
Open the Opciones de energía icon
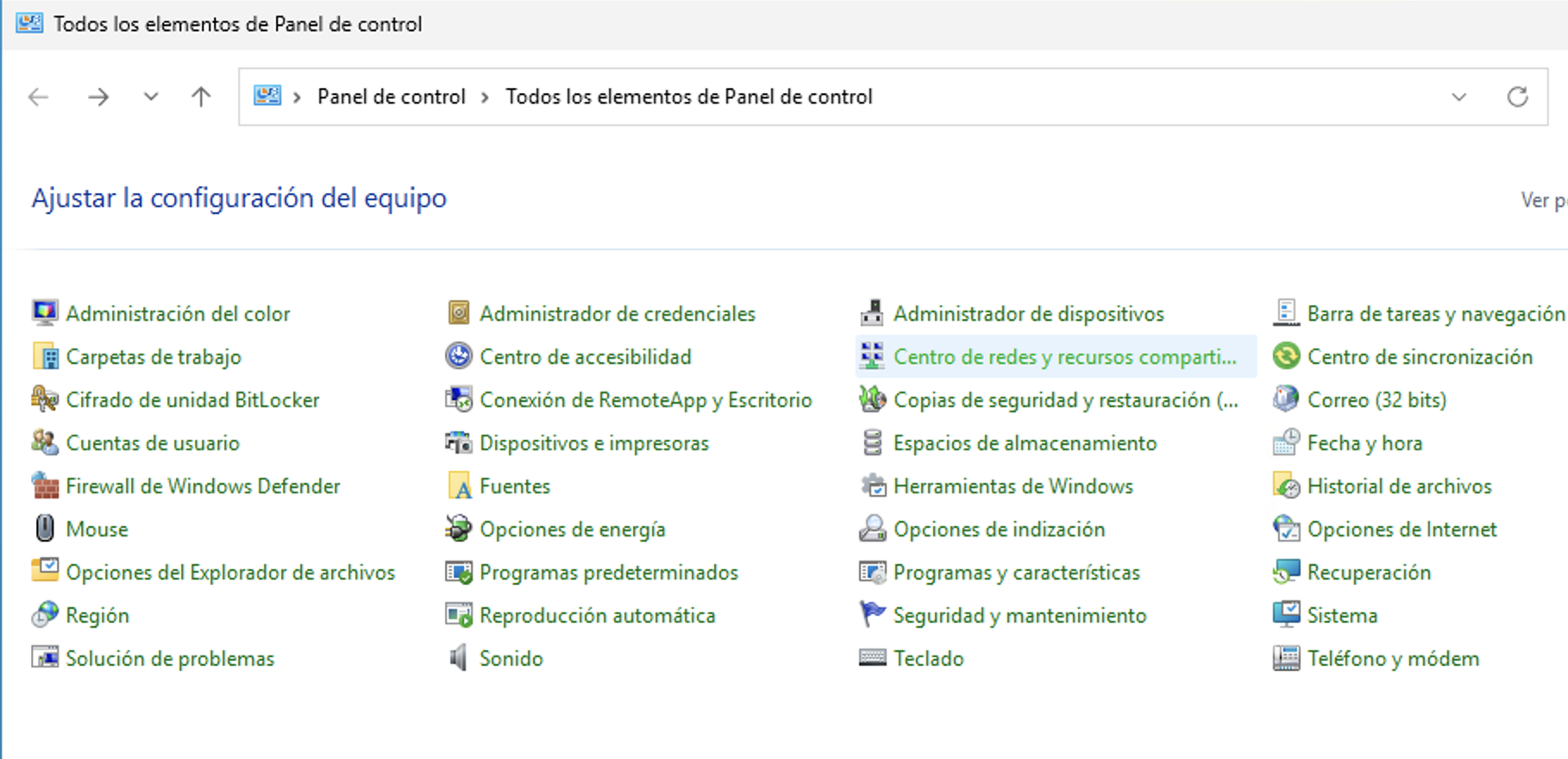click(x=459, y=528)
